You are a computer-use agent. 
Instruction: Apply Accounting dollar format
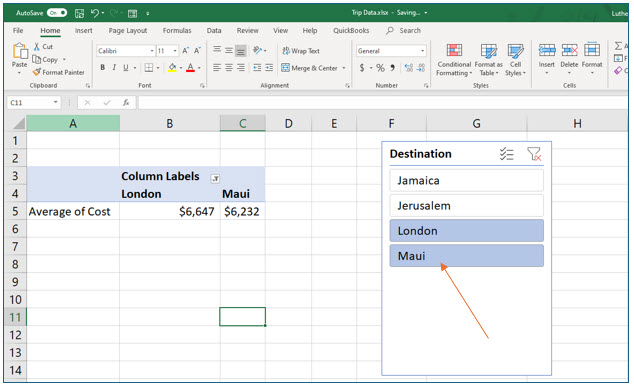pos(362,68)
